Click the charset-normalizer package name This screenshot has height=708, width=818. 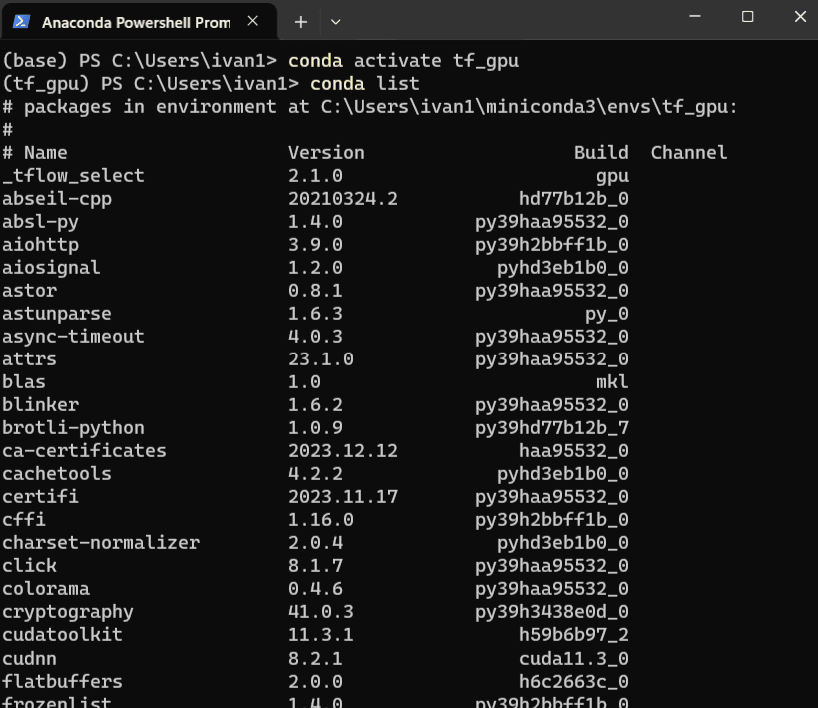point(101,543)
